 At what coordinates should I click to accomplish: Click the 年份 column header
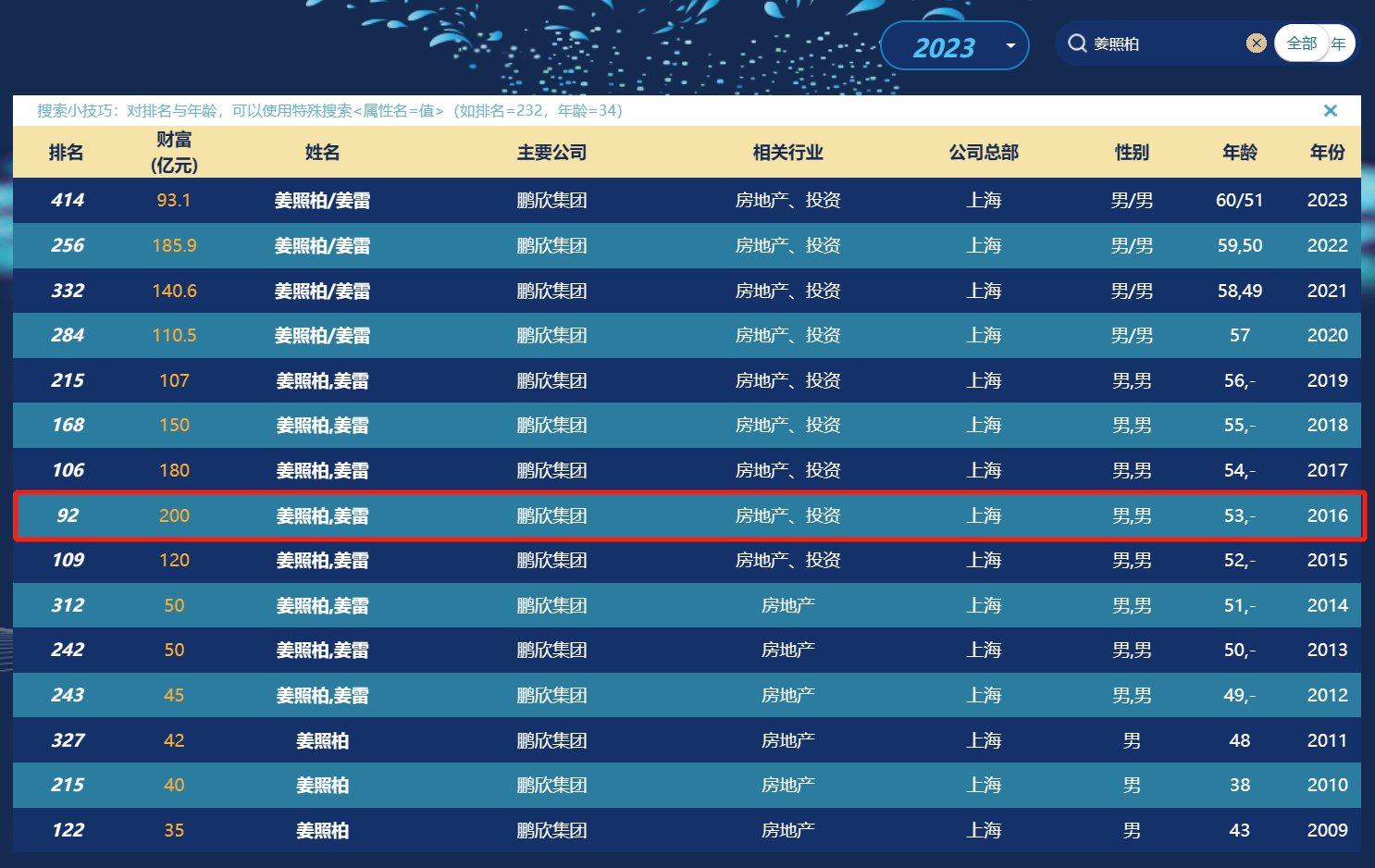[x=1327, y=153]
